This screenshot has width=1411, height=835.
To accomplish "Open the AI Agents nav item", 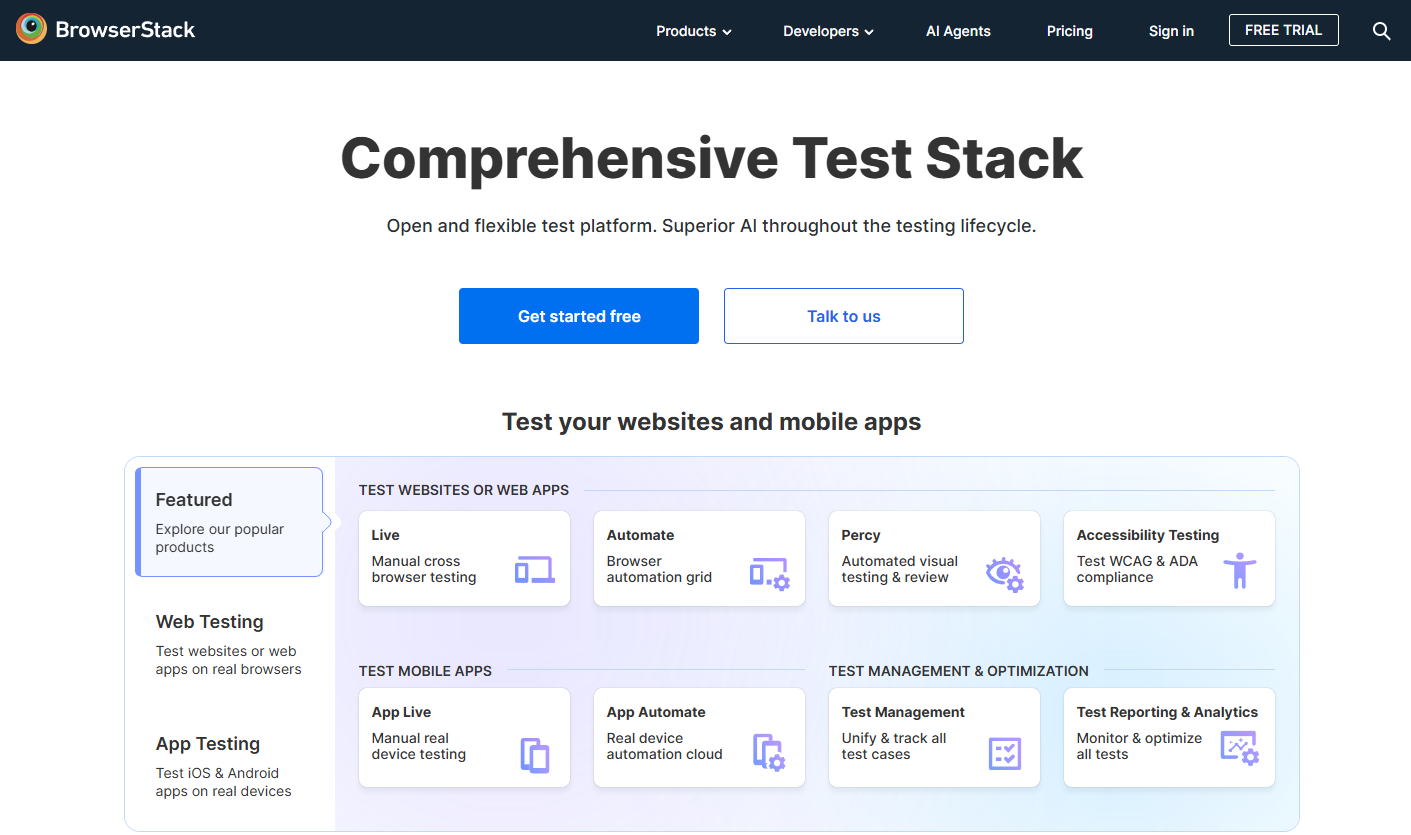I will (958, 31).
